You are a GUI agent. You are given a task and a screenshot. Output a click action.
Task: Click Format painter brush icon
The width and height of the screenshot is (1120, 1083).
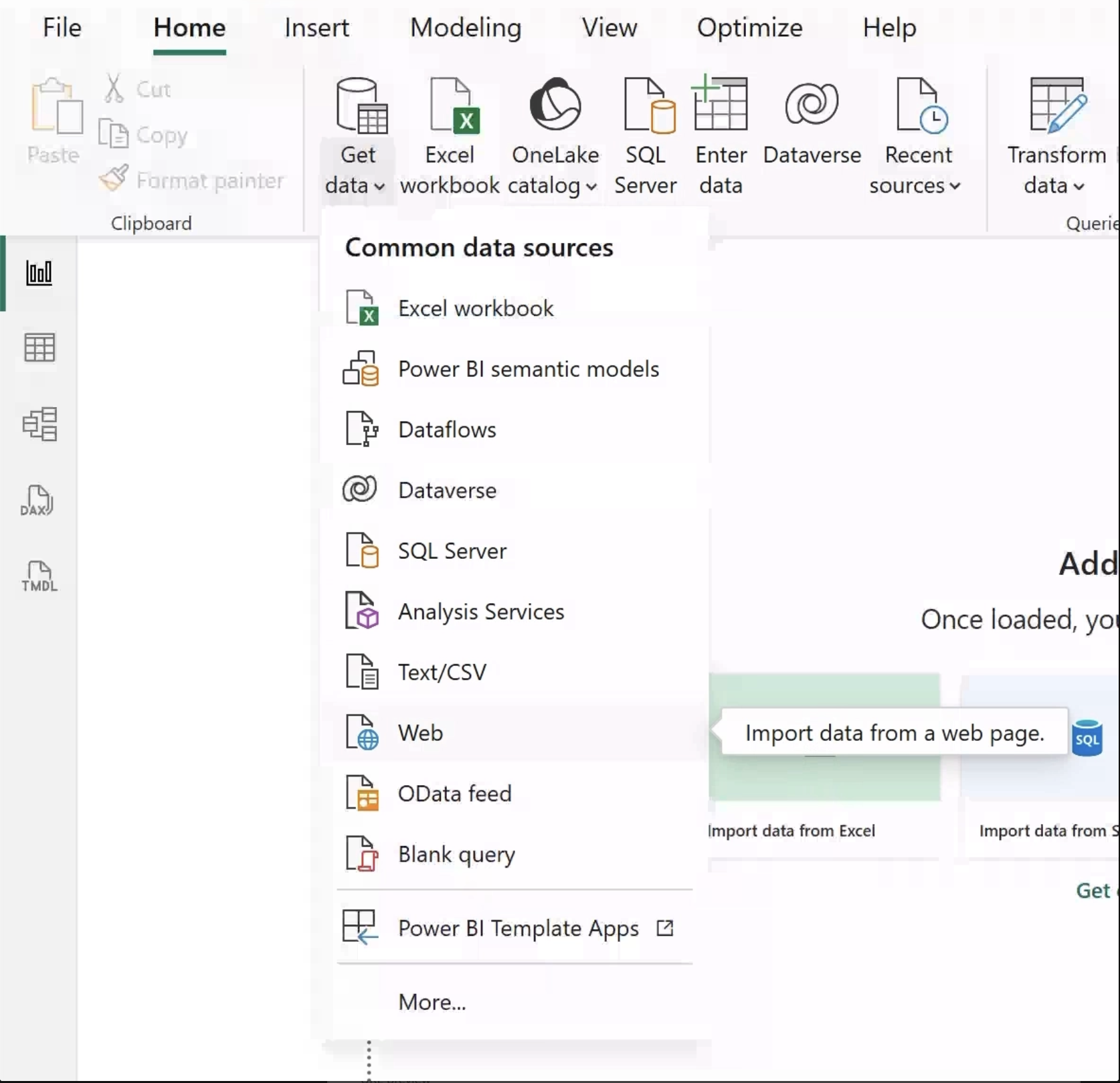(113, 179)
